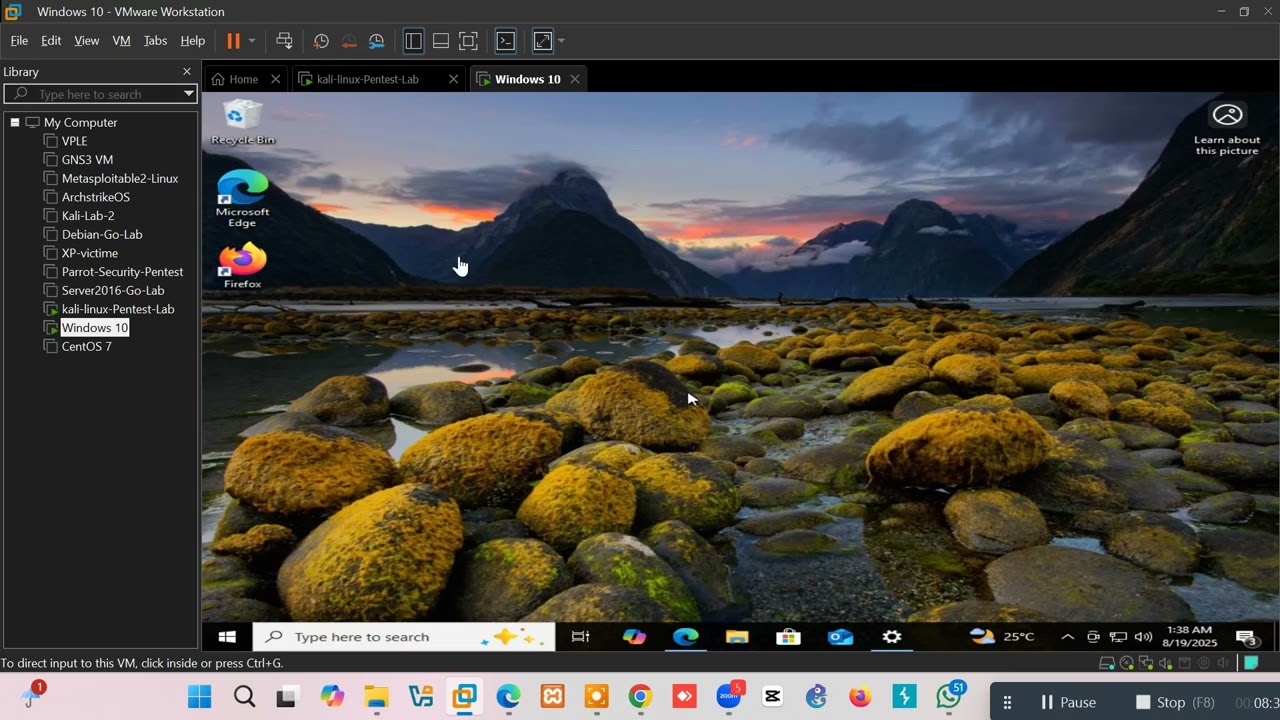Show hidden icons in guest system tray
This screenshot has height=720, width=1280.
click(x=1067, y=637)
